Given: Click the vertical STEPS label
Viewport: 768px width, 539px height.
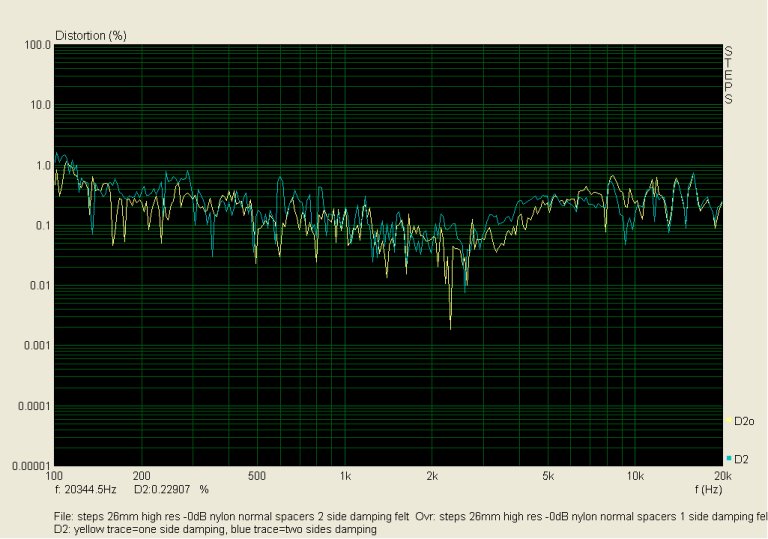Looking at the screenshot, I should 728,75.
